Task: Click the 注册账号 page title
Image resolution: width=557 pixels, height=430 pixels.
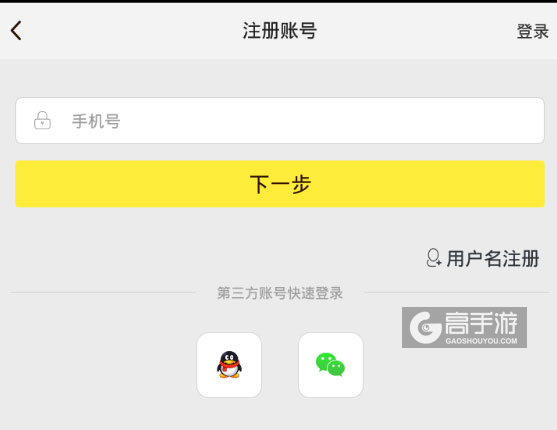Action: click(280, 31)
